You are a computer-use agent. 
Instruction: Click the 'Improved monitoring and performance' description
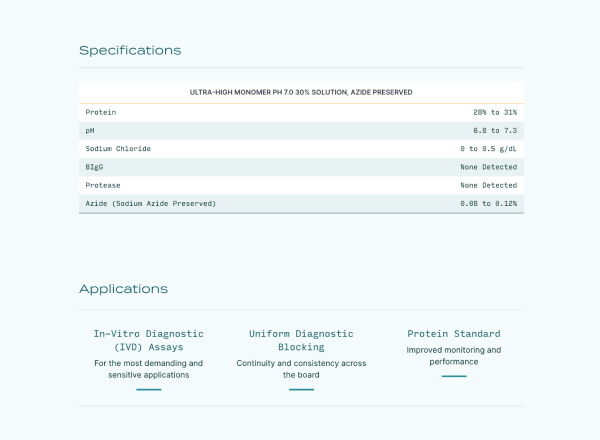click(x=454, y=356)
